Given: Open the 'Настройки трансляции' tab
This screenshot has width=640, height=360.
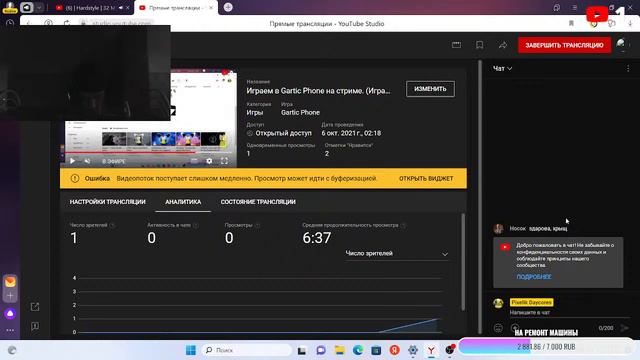Looking at the screenshot, I should (107, 202).
